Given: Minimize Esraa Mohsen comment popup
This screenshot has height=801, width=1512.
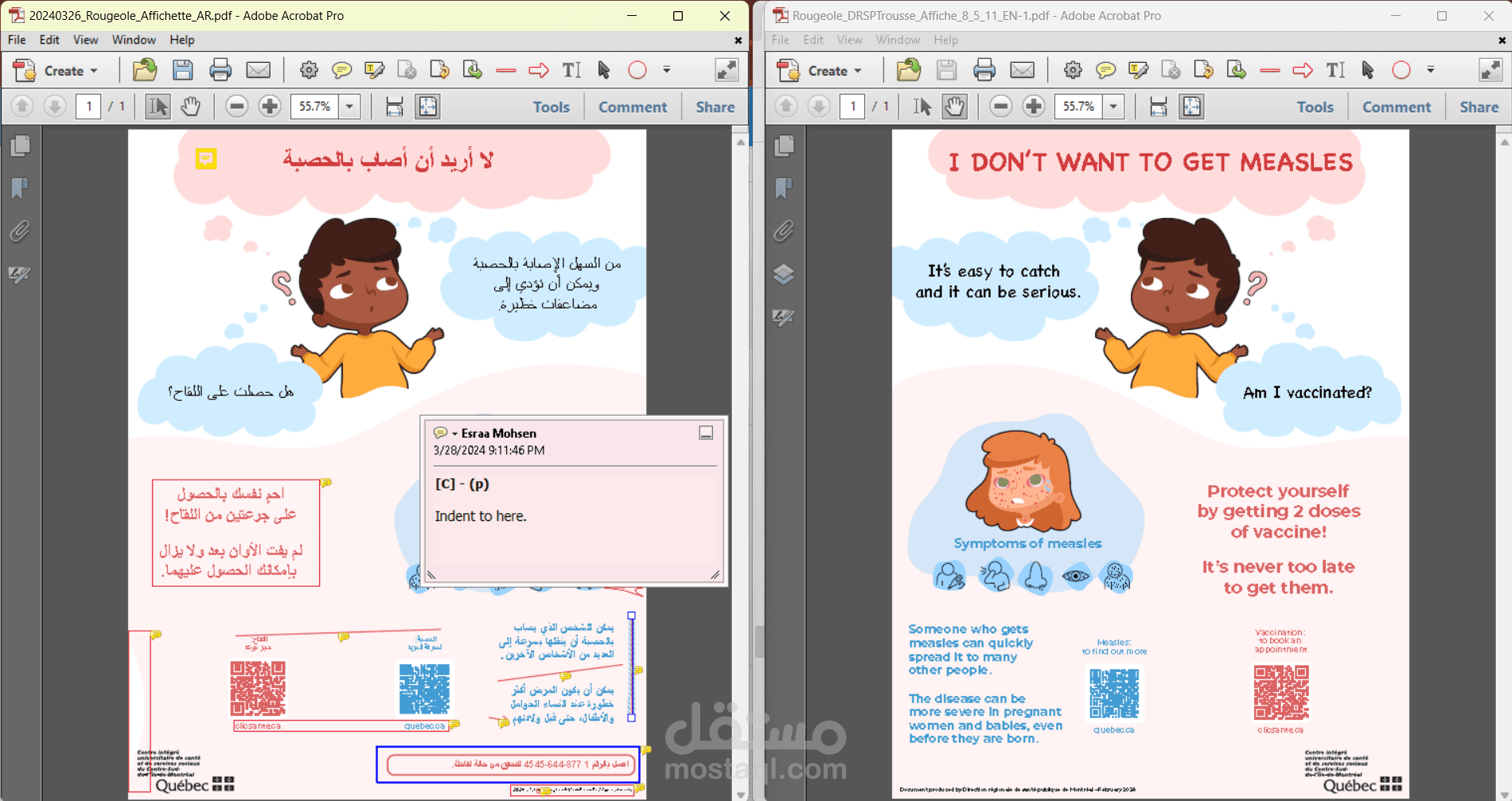Looking at the screenshot, I should [x=706, y=433].
